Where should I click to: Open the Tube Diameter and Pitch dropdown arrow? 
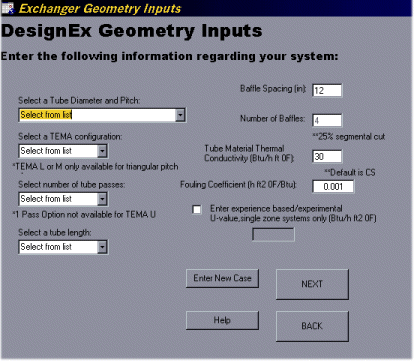(x=180, y=115)
